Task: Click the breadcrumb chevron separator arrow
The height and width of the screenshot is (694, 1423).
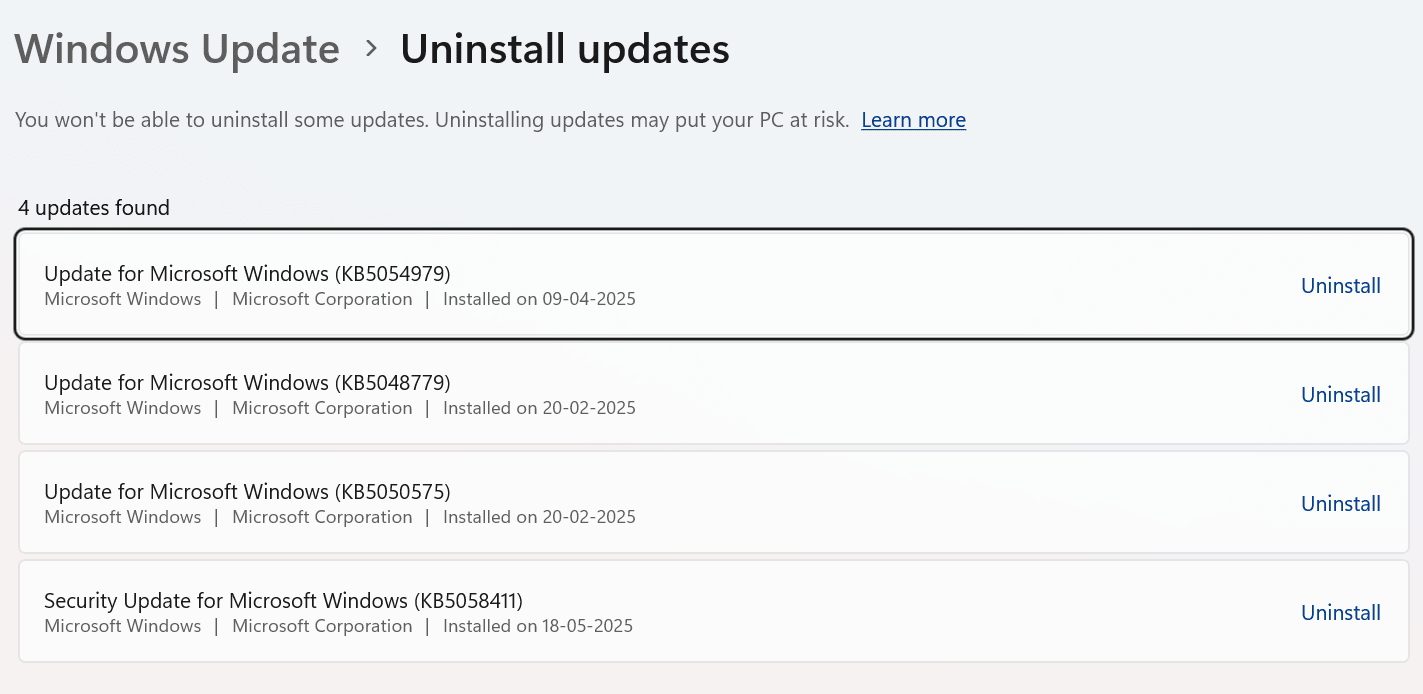Action: [x=371, y=48]
